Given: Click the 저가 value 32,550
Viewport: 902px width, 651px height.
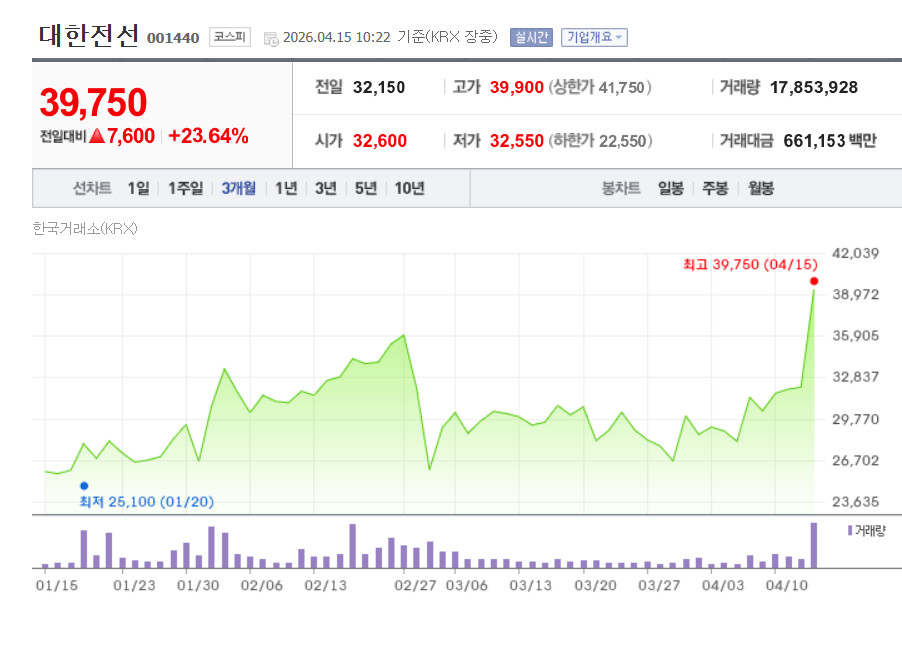Looking at the screenshot, I should click(x=516, y=141).
